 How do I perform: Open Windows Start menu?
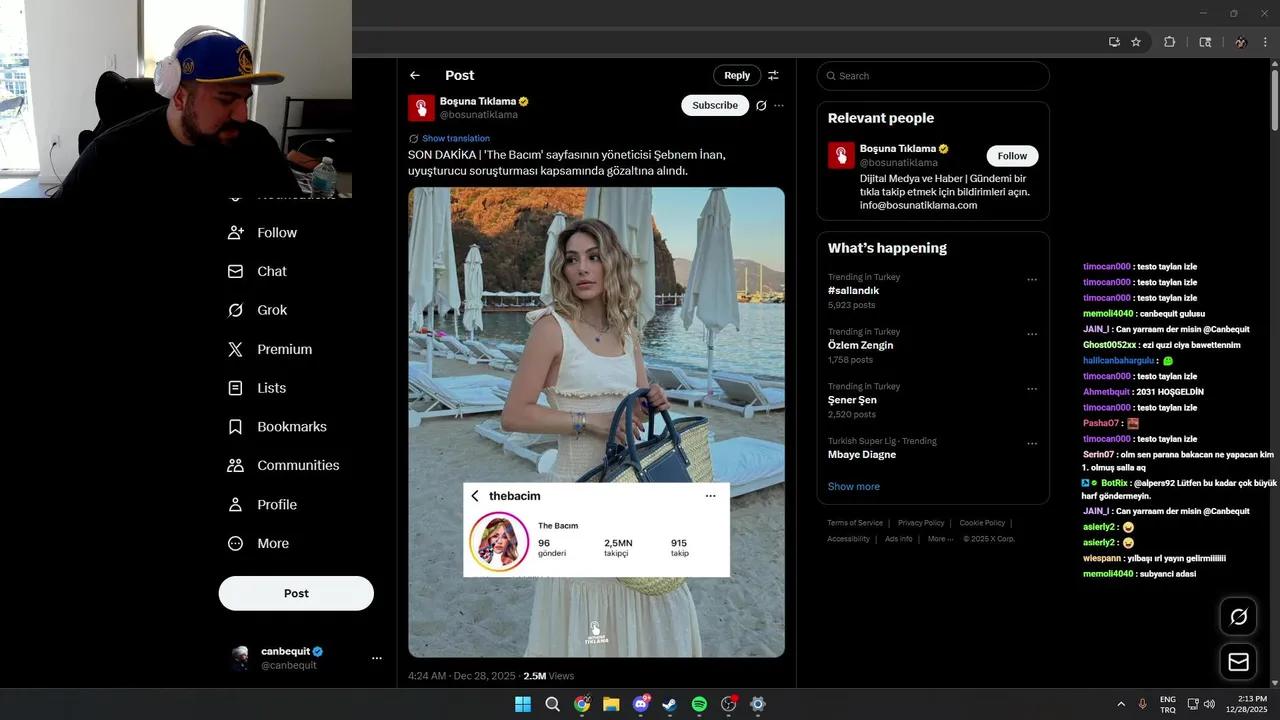click(x=523, y=704)
